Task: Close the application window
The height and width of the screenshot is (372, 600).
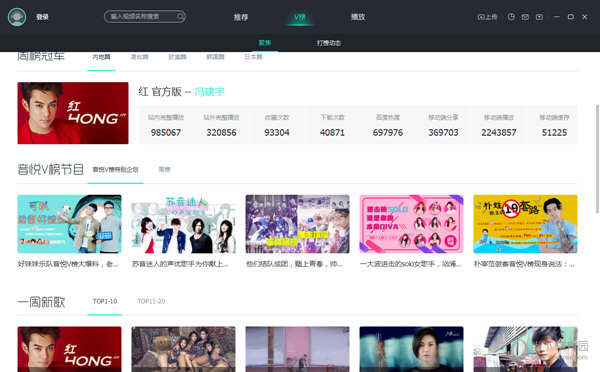Action: point(585,17)
